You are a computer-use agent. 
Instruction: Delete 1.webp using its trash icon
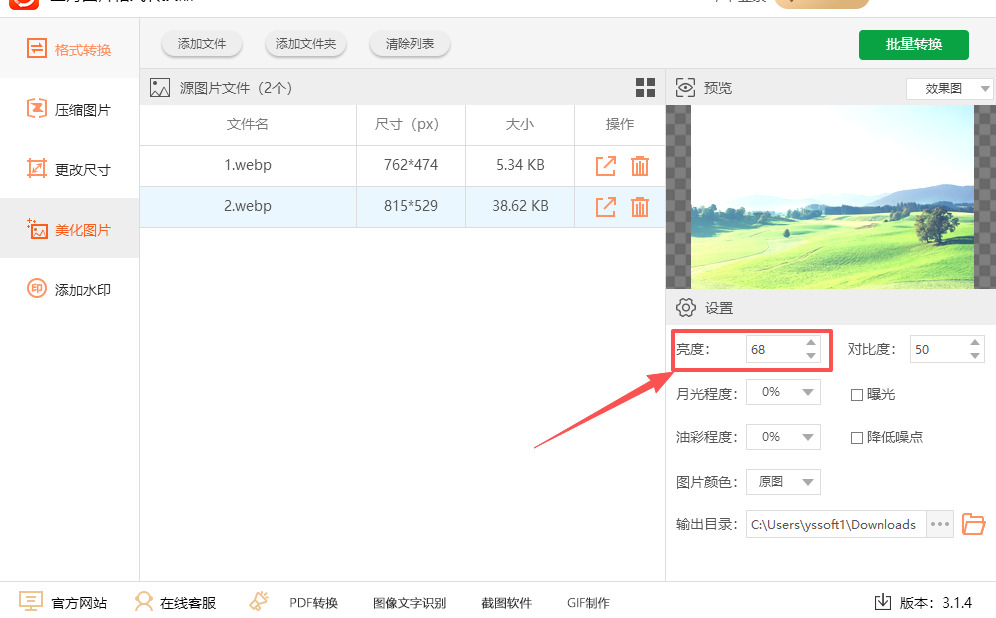[x=640, y=166]
